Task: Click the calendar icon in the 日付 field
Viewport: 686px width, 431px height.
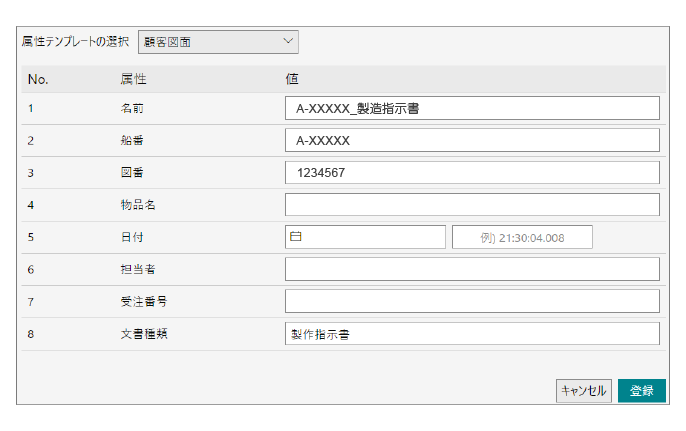Action: tap(295, 237)
